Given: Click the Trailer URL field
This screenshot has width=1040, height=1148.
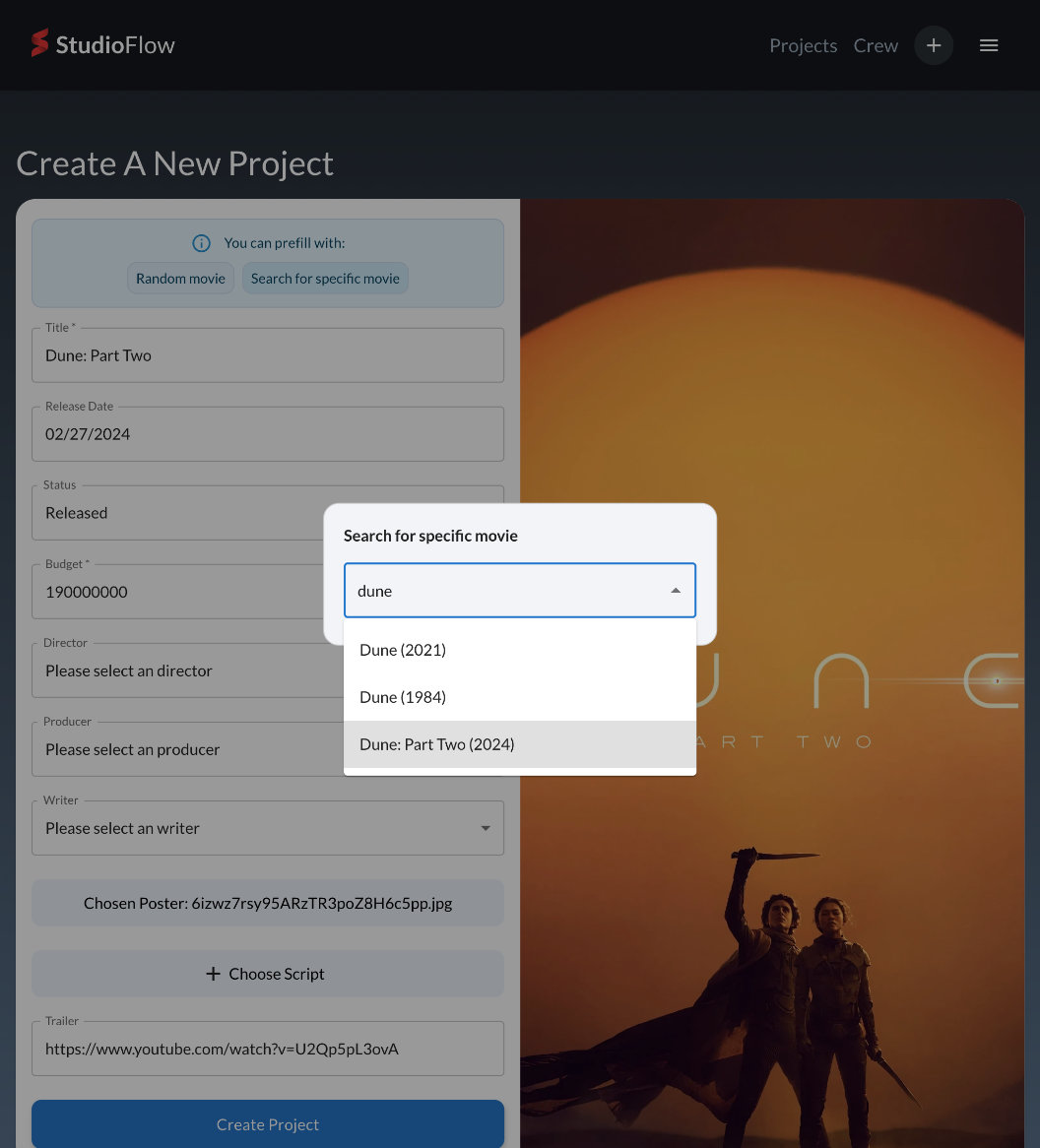Looking at the screenshot, I should 267,1049.
